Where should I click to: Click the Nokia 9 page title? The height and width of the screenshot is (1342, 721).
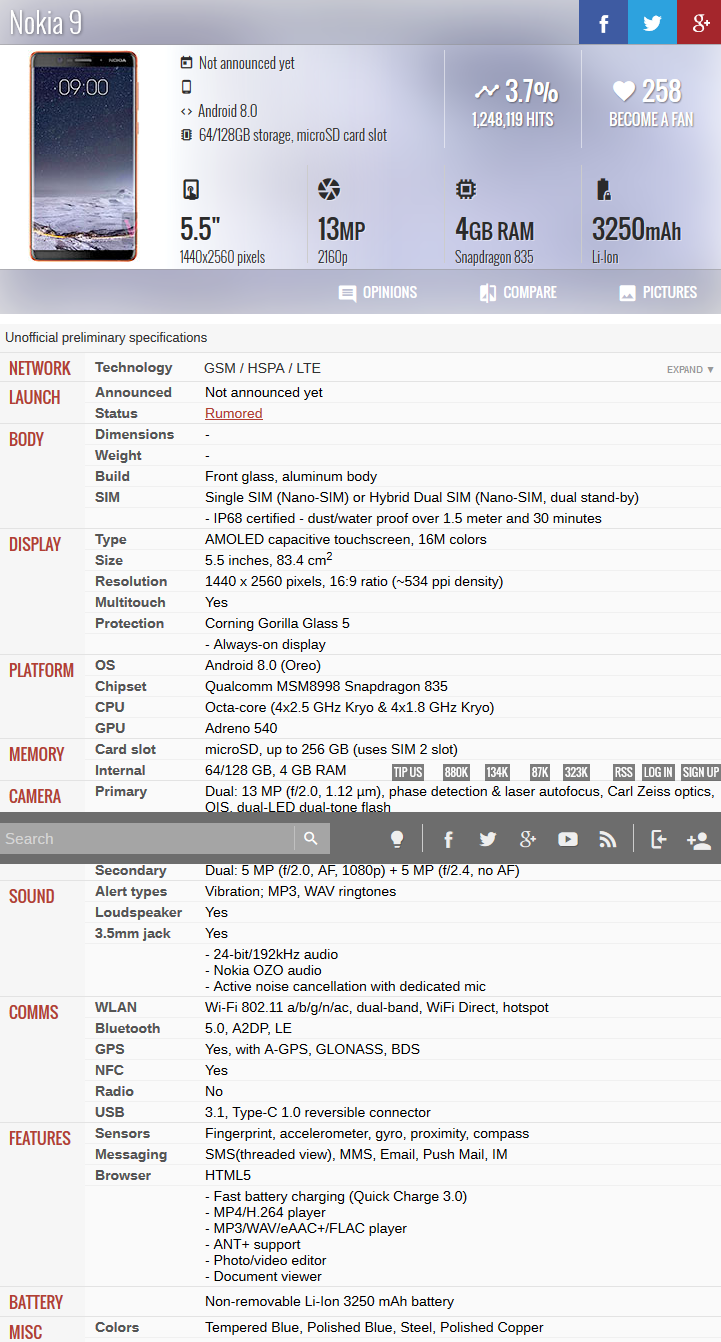point(45,23)
